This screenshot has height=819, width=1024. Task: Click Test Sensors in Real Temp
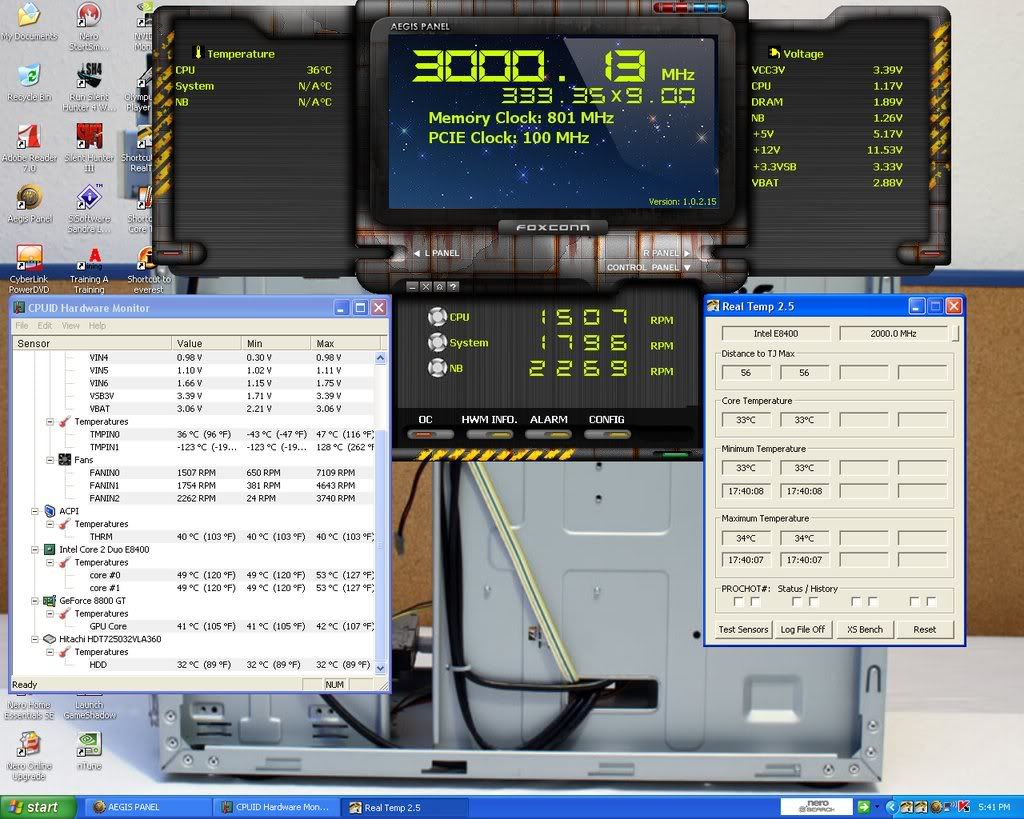(x=743, y=630)
